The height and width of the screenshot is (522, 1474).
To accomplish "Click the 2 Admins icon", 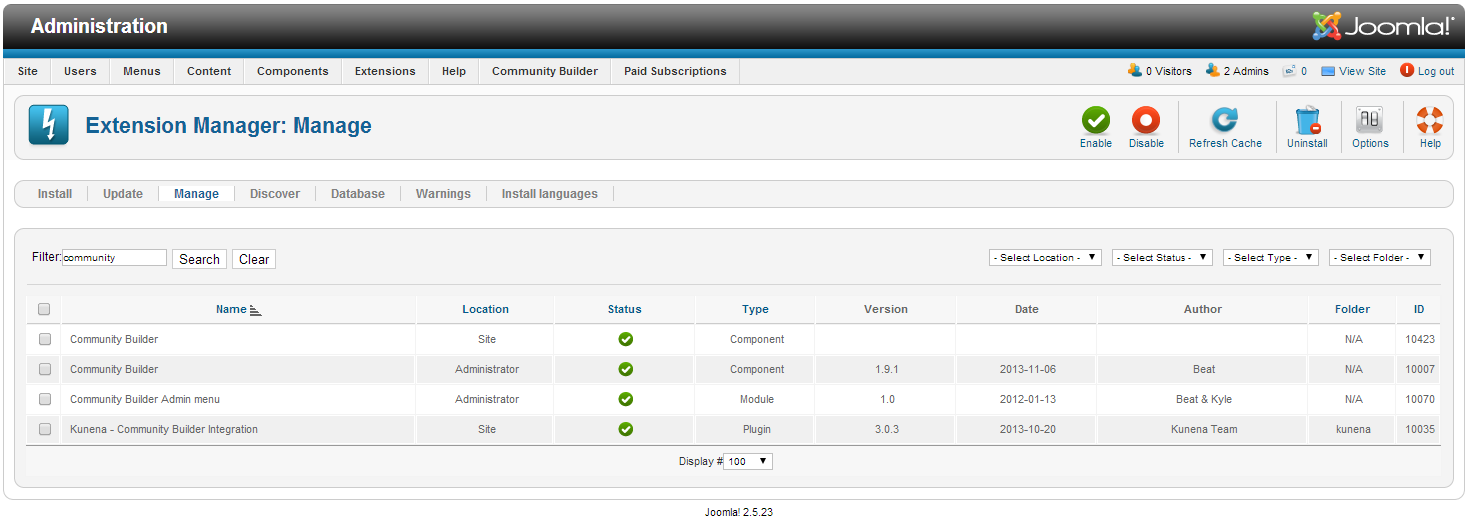I will pos(1213,71).
